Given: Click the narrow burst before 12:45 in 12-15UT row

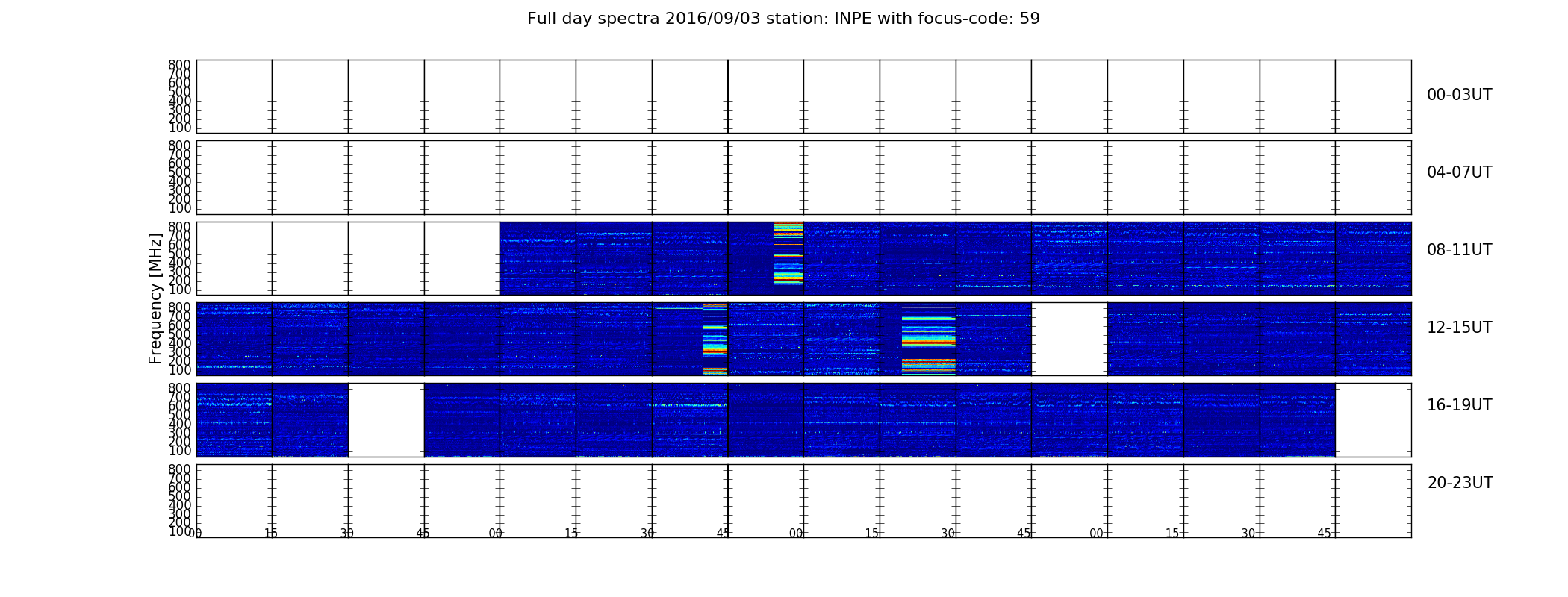Looking at the screenshot, I should (x=715, y=339).
